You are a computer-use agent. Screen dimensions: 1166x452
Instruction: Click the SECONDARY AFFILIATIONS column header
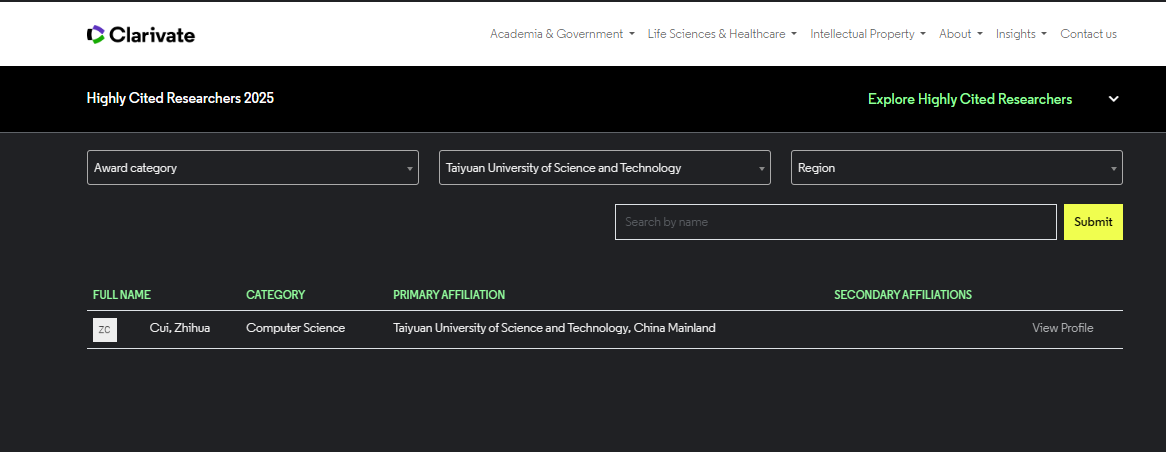903,295
